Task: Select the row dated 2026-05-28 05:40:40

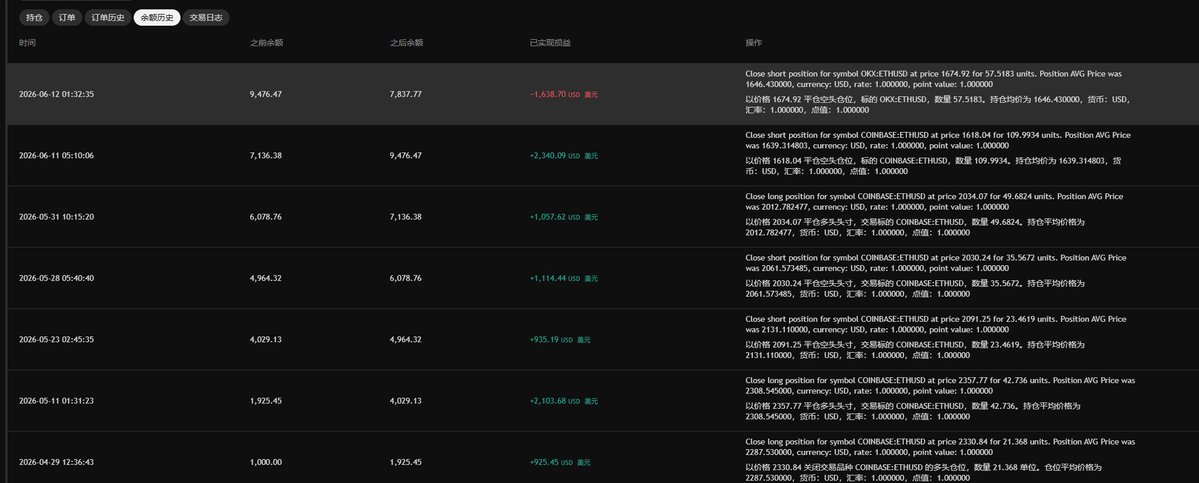Action: pos(603,278)
